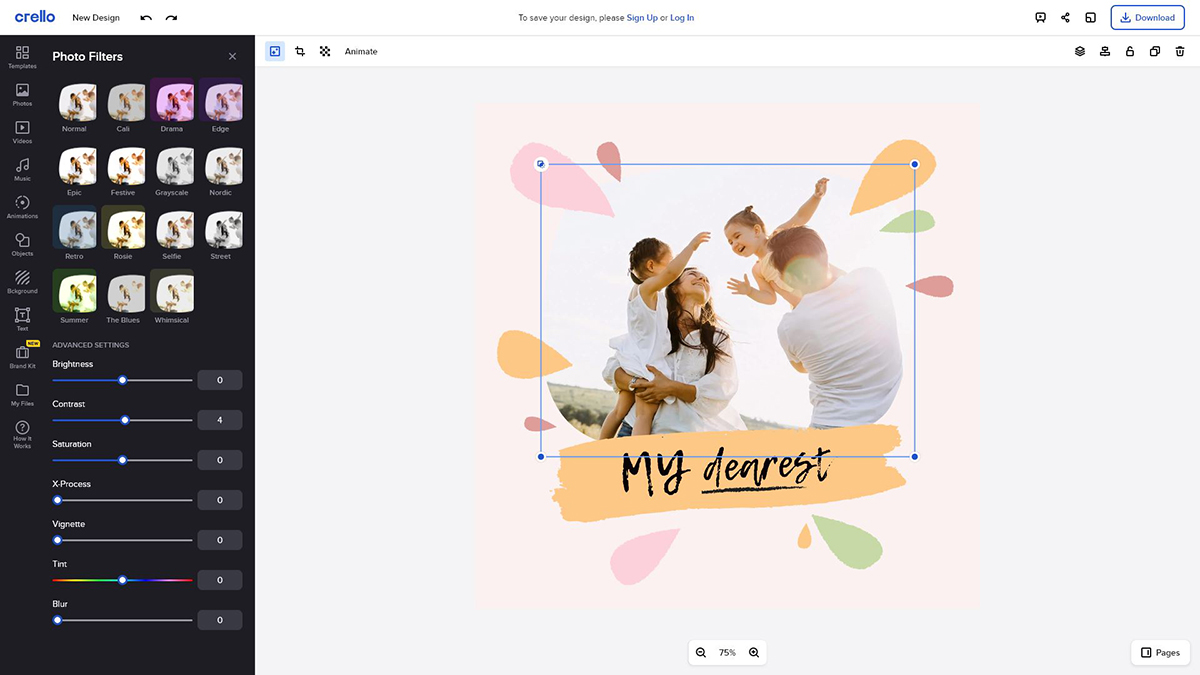
Task: Select the crop tool icon
Action: pyautogui.click(x=300, y=51)
